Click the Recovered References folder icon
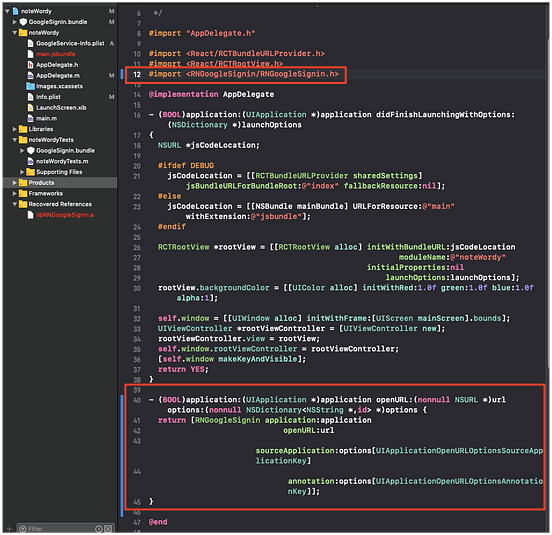 (23, 204)
